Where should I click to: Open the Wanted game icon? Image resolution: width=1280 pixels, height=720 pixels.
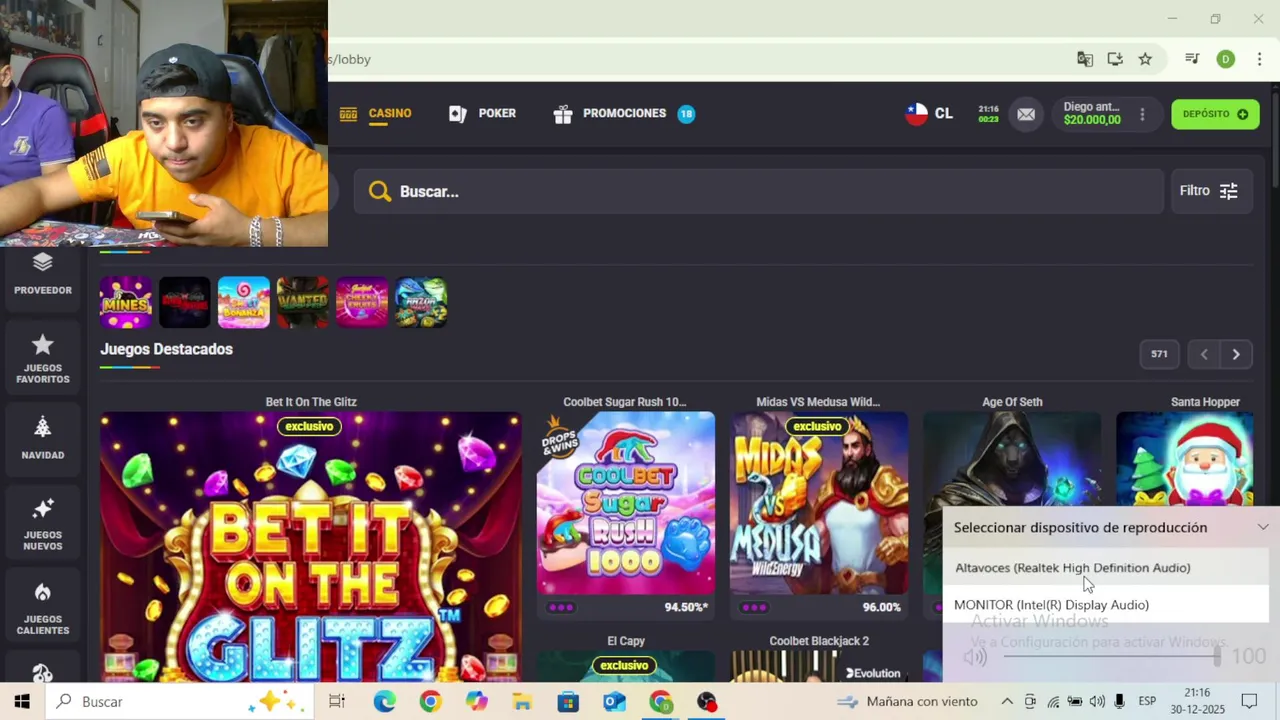coord(303,302)
